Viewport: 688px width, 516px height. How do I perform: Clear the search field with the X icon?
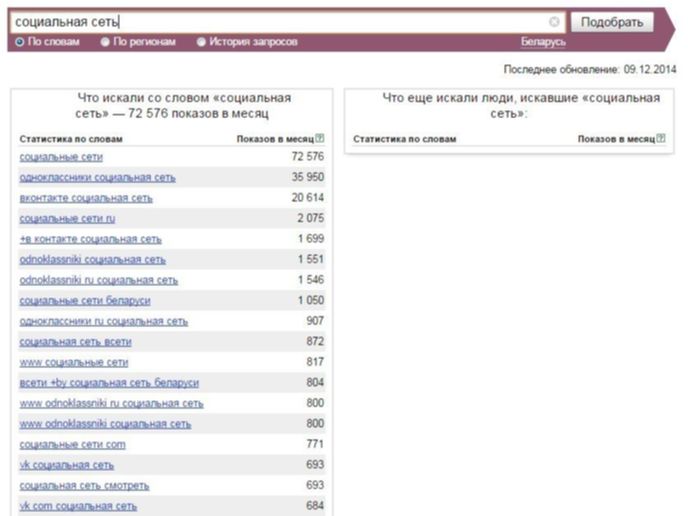click(x=554, y=22)
